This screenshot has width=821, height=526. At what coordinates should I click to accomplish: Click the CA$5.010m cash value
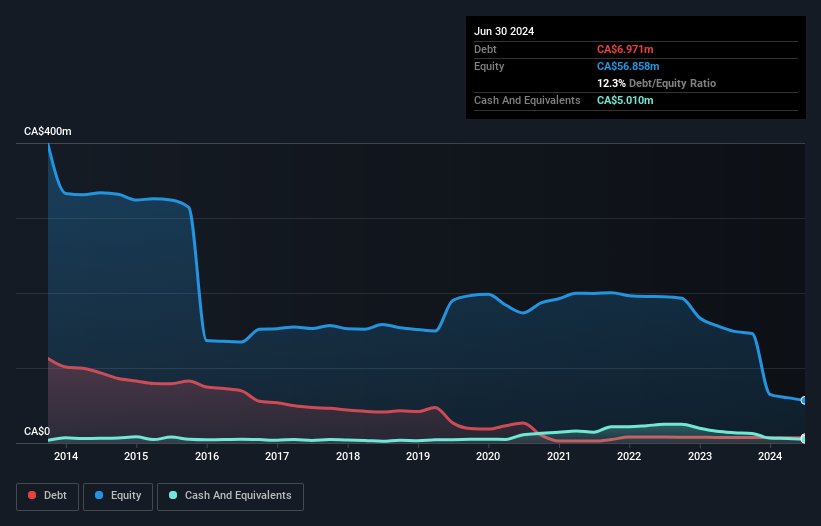(625, 100)
